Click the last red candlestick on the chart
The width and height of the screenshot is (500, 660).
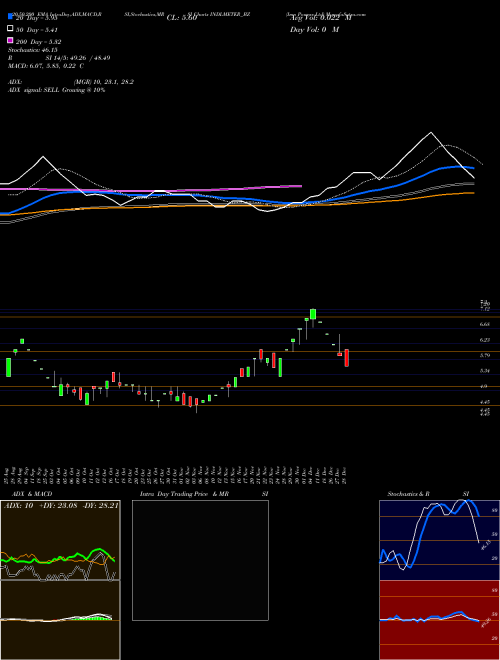pyautogui.click(x=346, y=358)
